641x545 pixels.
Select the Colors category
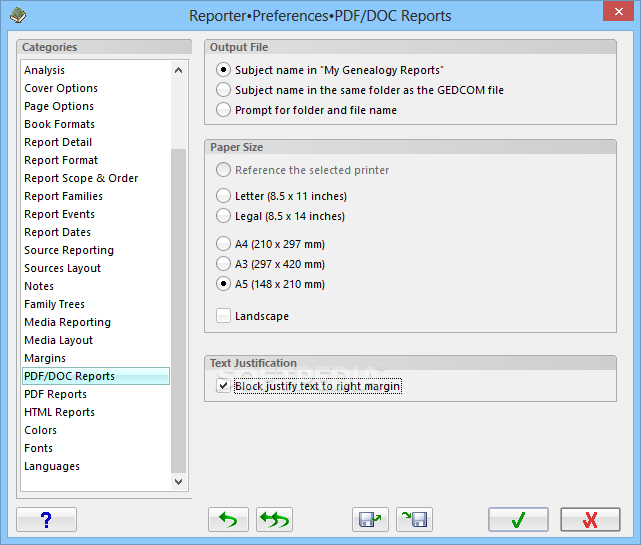96,430
